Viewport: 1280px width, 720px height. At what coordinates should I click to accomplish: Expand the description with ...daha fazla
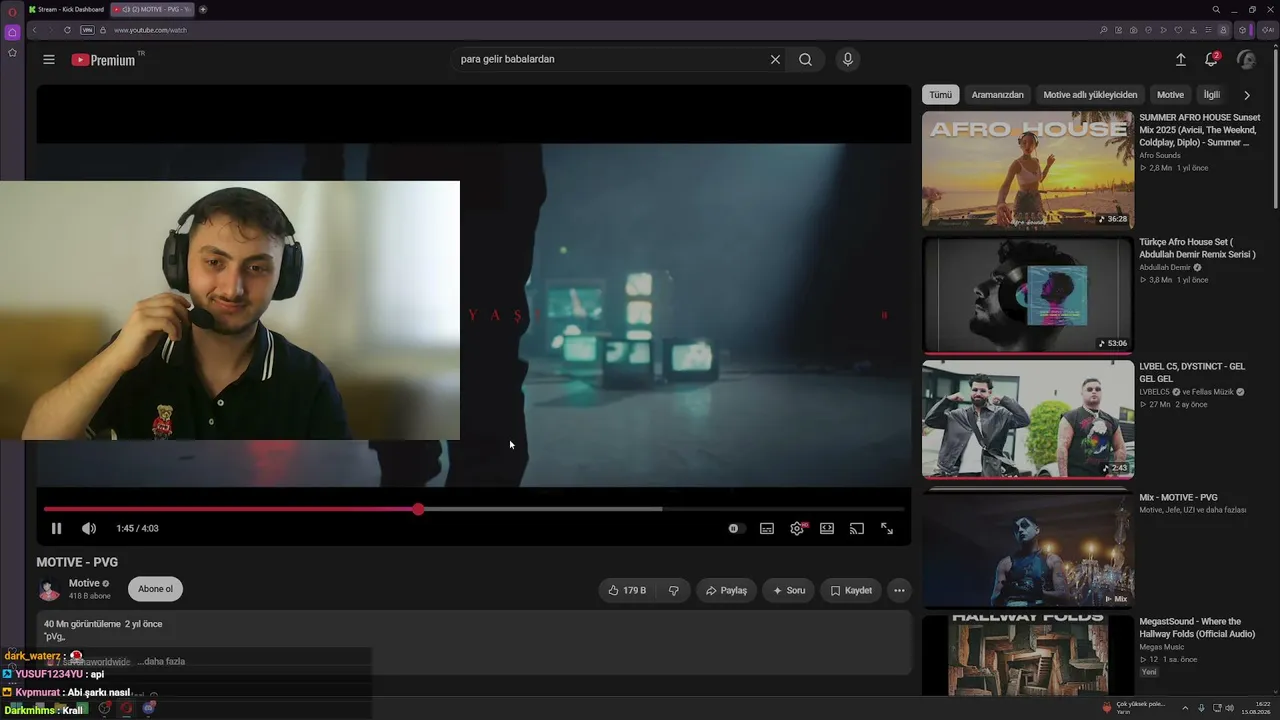tap(161, 661)
